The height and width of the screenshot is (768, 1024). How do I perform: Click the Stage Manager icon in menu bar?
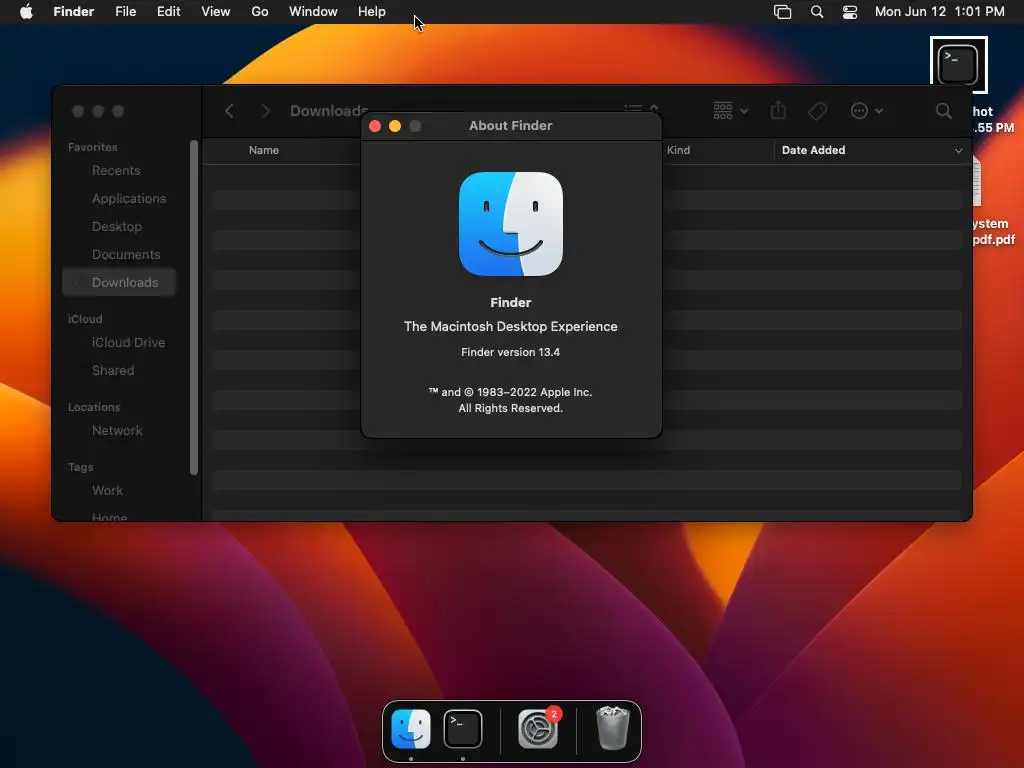(782, 12)
